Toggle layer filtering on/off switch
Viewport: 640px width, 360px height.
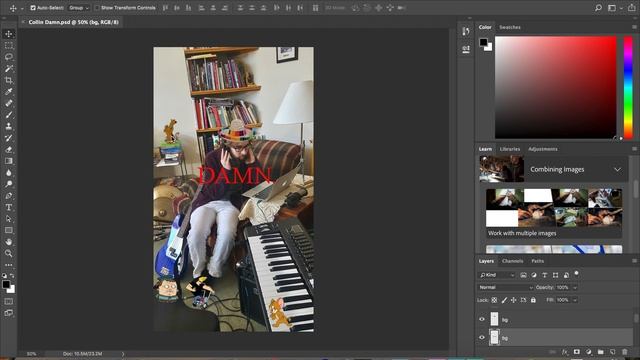576,273
